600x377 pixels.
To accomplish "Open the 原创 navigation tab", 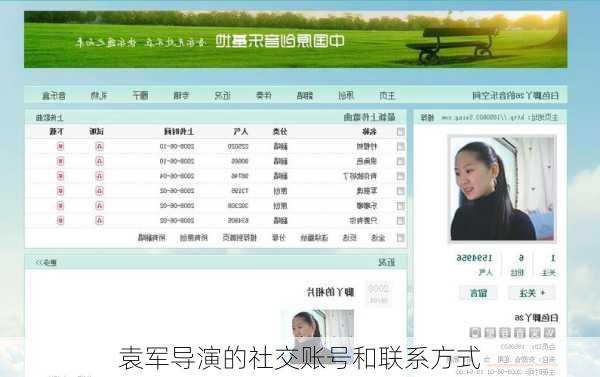I will [346, 95].
